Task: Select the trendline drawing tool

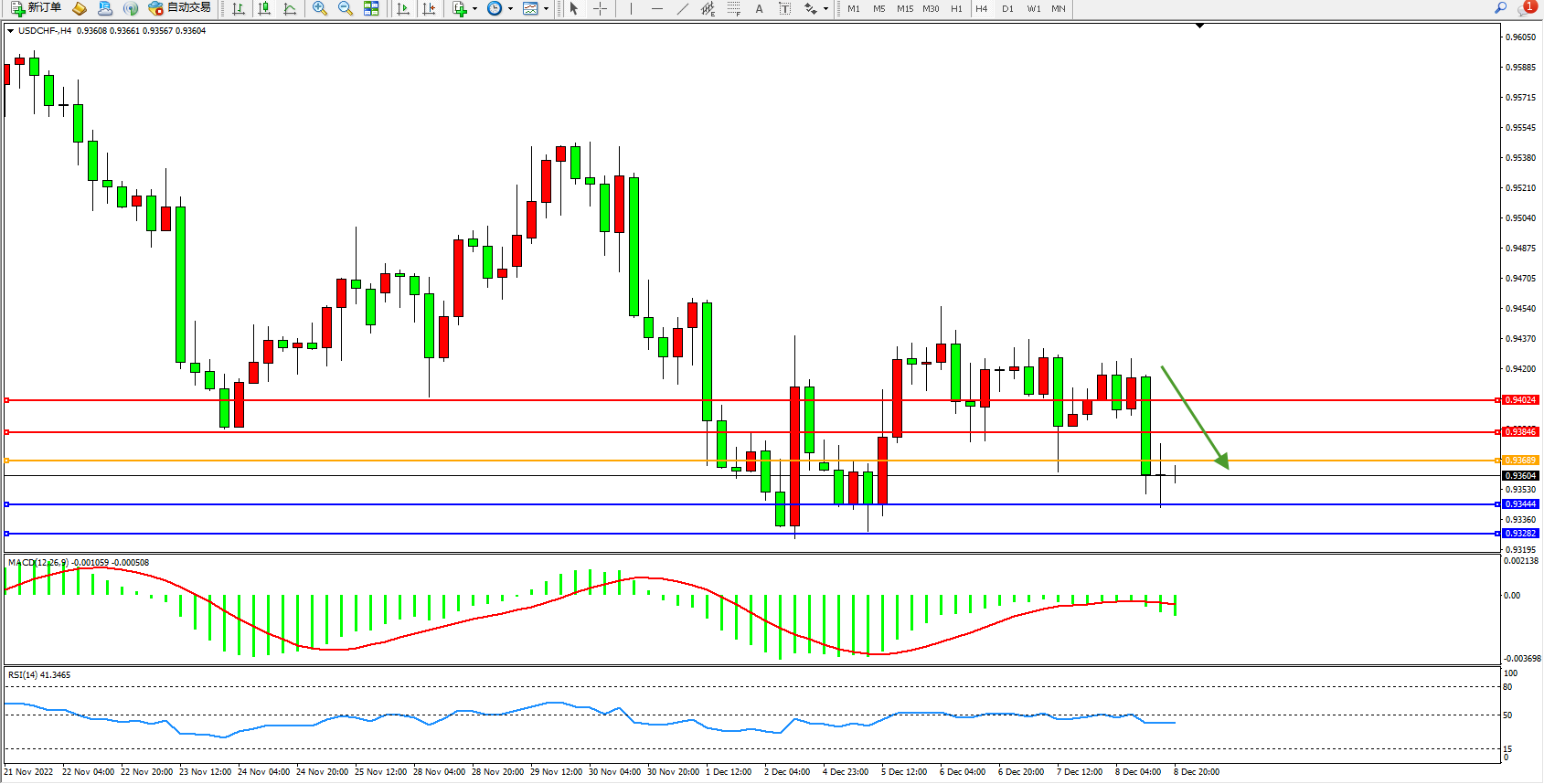Action: (x=682, y=8)
